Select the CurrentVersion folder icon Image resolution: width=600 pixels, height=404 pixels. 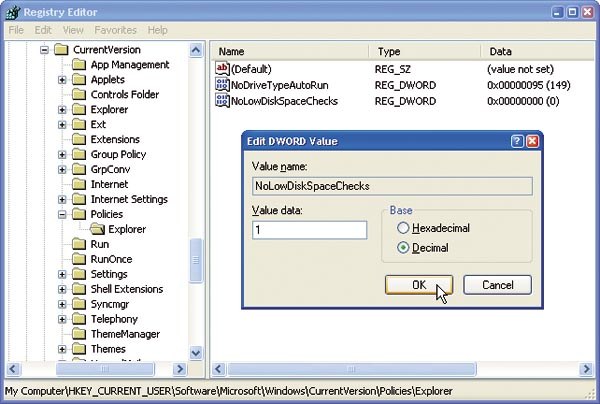click(61, 50)
